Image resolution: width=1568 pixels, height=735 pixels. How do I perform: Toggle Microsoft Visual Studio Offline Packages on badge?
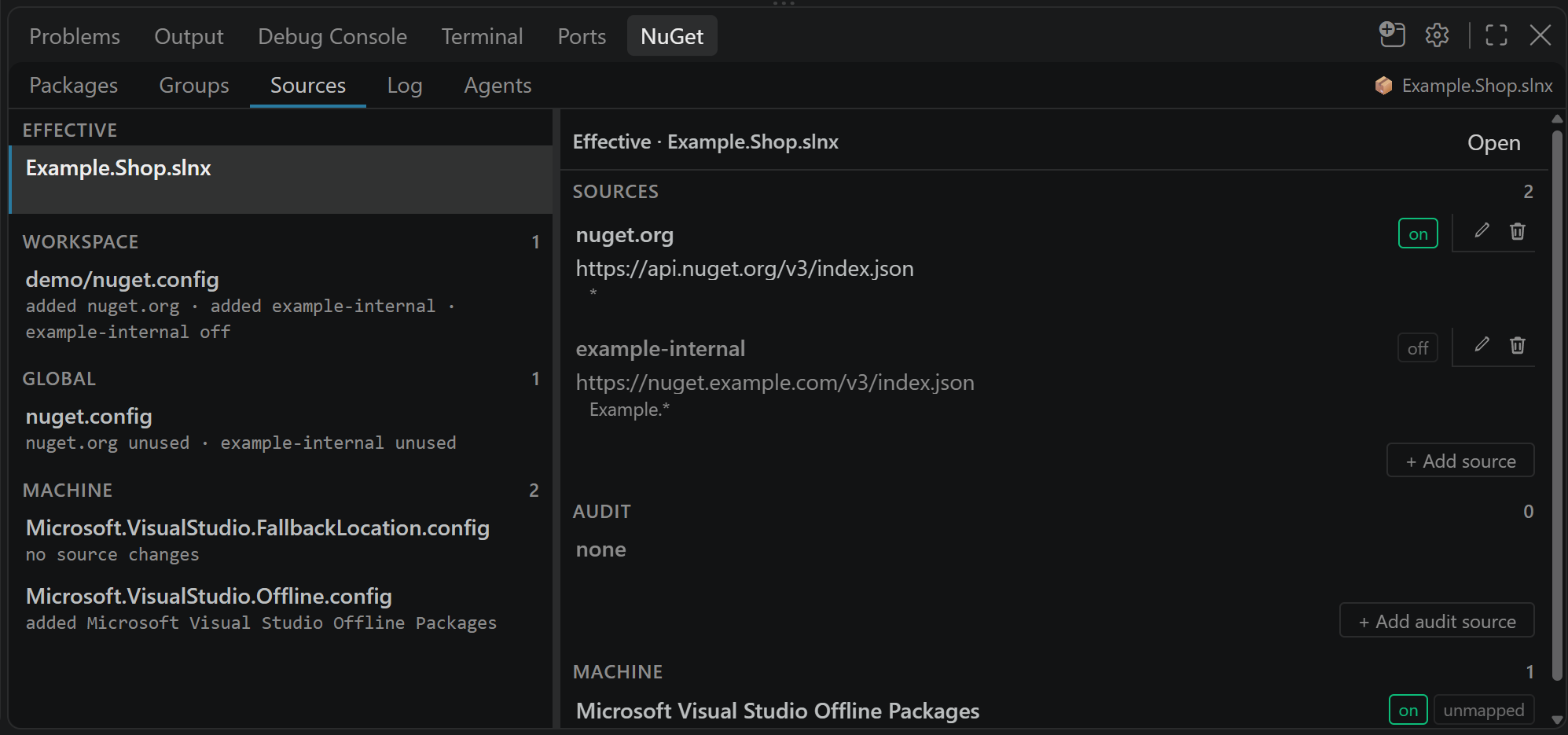pyautogui.click(x=1408, y=710)
